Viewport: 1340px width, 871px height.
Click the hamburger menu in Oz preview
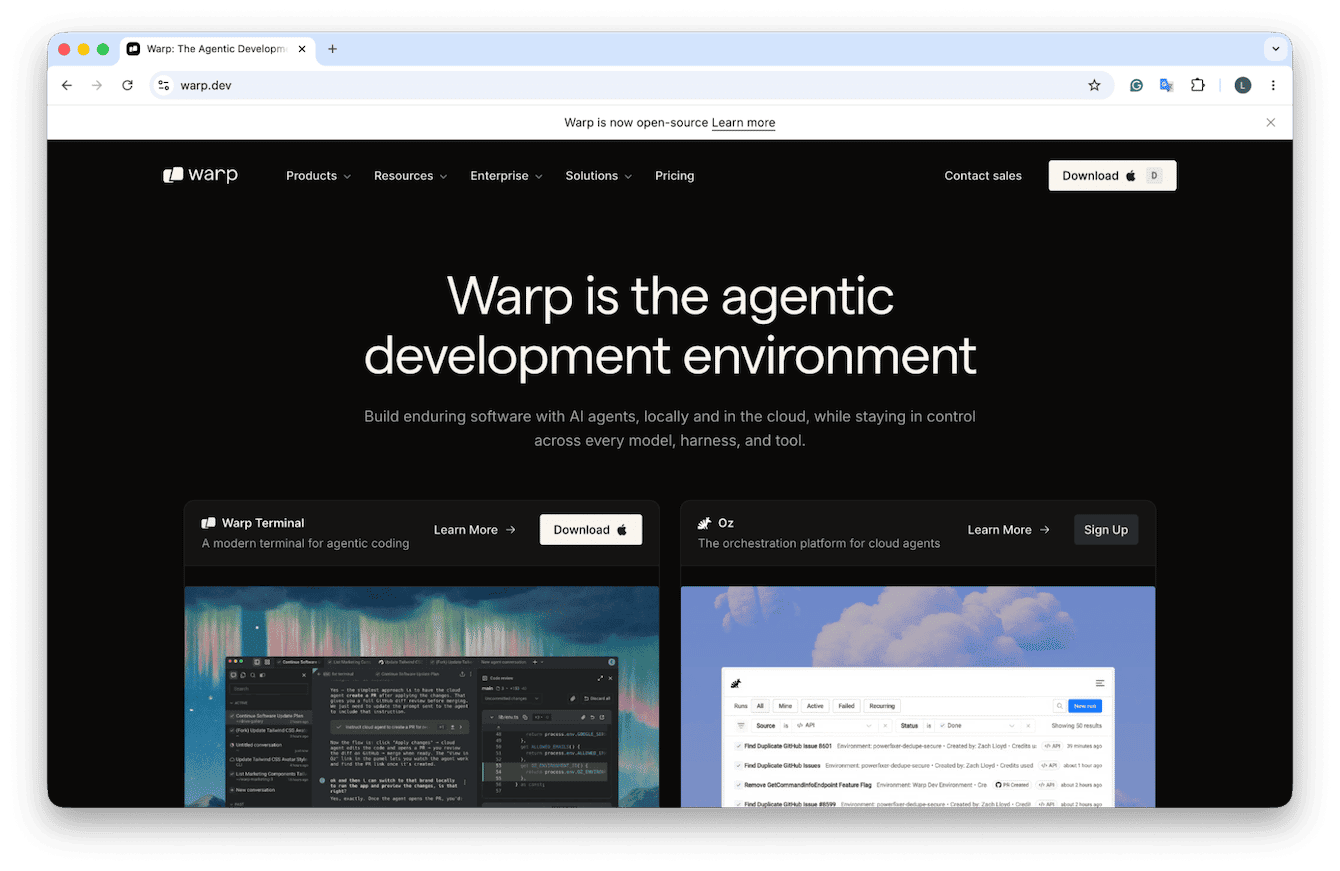pos(1100,683)
